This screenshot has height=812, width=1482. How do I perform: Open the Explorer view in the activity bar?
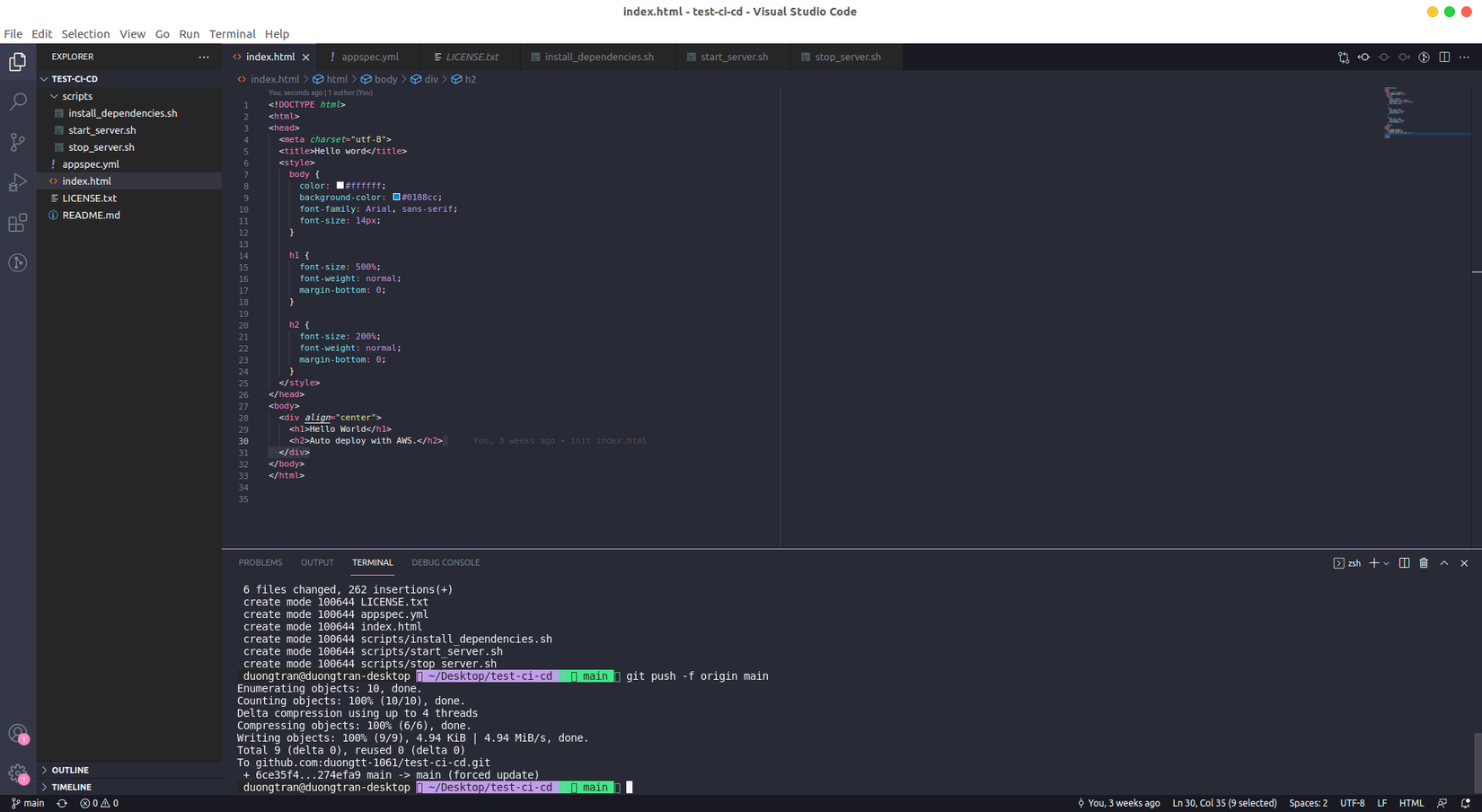pos(18,62)
